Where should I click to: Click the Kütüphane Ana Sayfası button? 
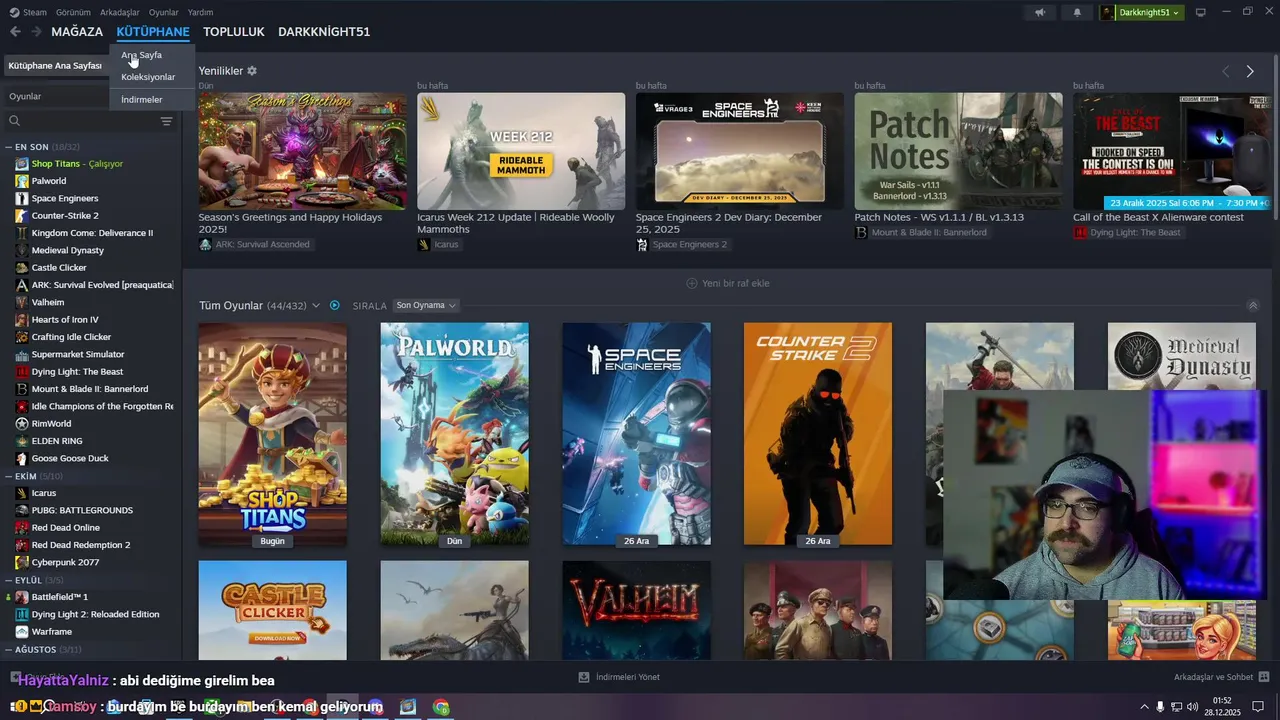(56, 65)
